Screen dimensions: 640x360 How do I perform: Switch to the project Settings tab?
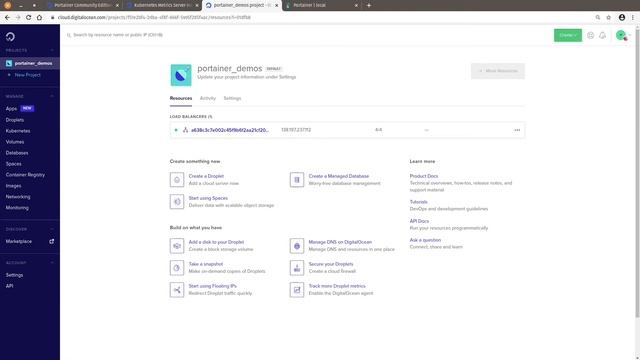pyautogui.click(x=232, y=98)
